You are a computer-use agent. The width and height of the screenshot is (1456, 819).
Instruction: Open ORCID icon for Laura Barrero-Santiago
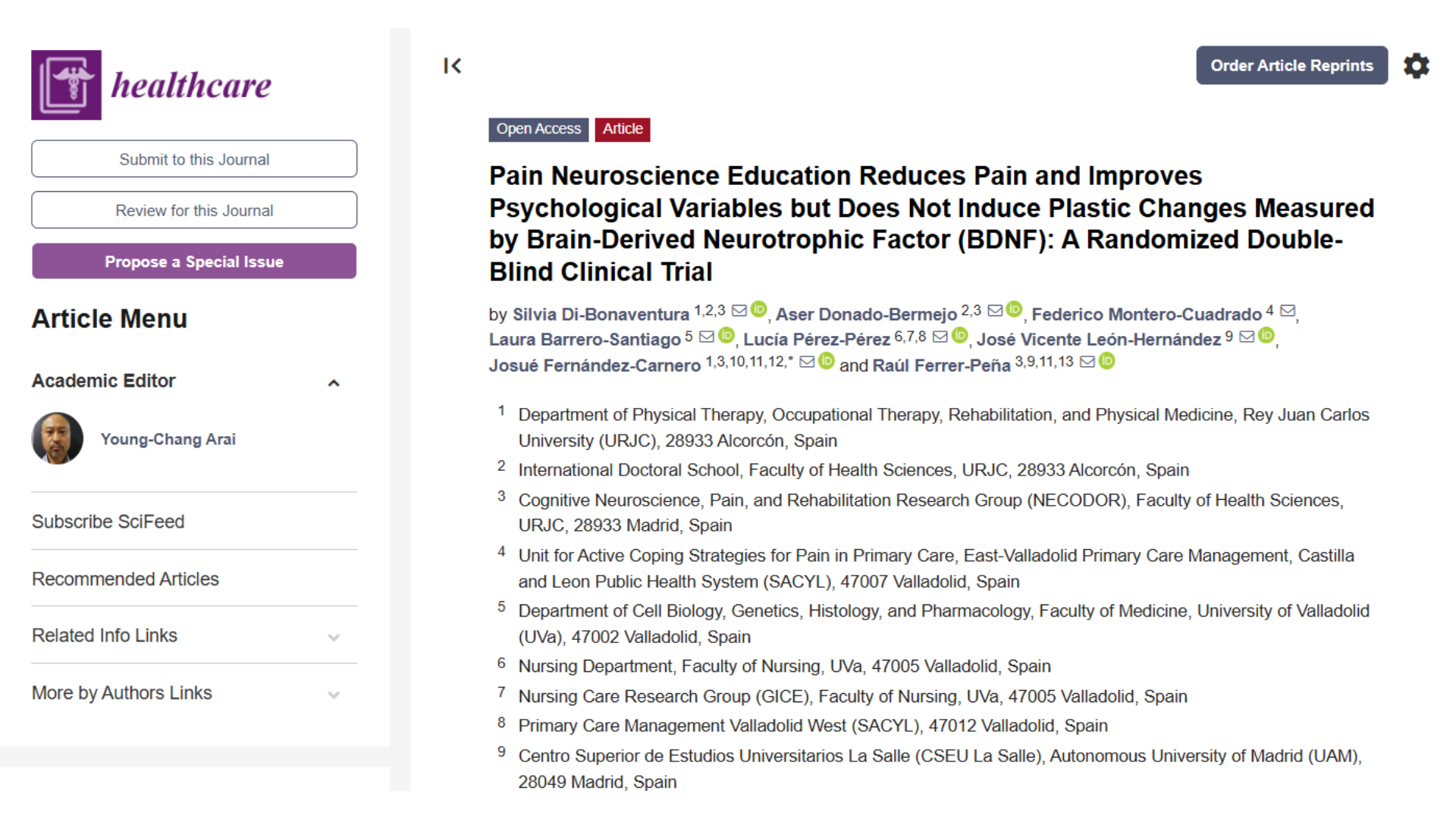726,335
